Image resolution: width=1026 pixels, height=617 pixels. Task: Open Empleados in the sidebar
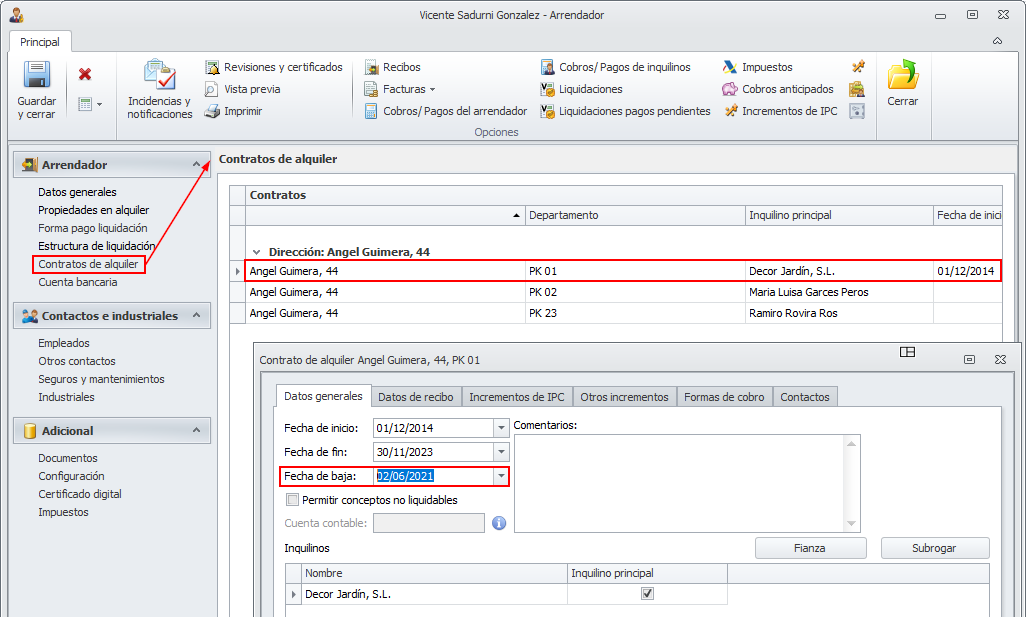64,344
